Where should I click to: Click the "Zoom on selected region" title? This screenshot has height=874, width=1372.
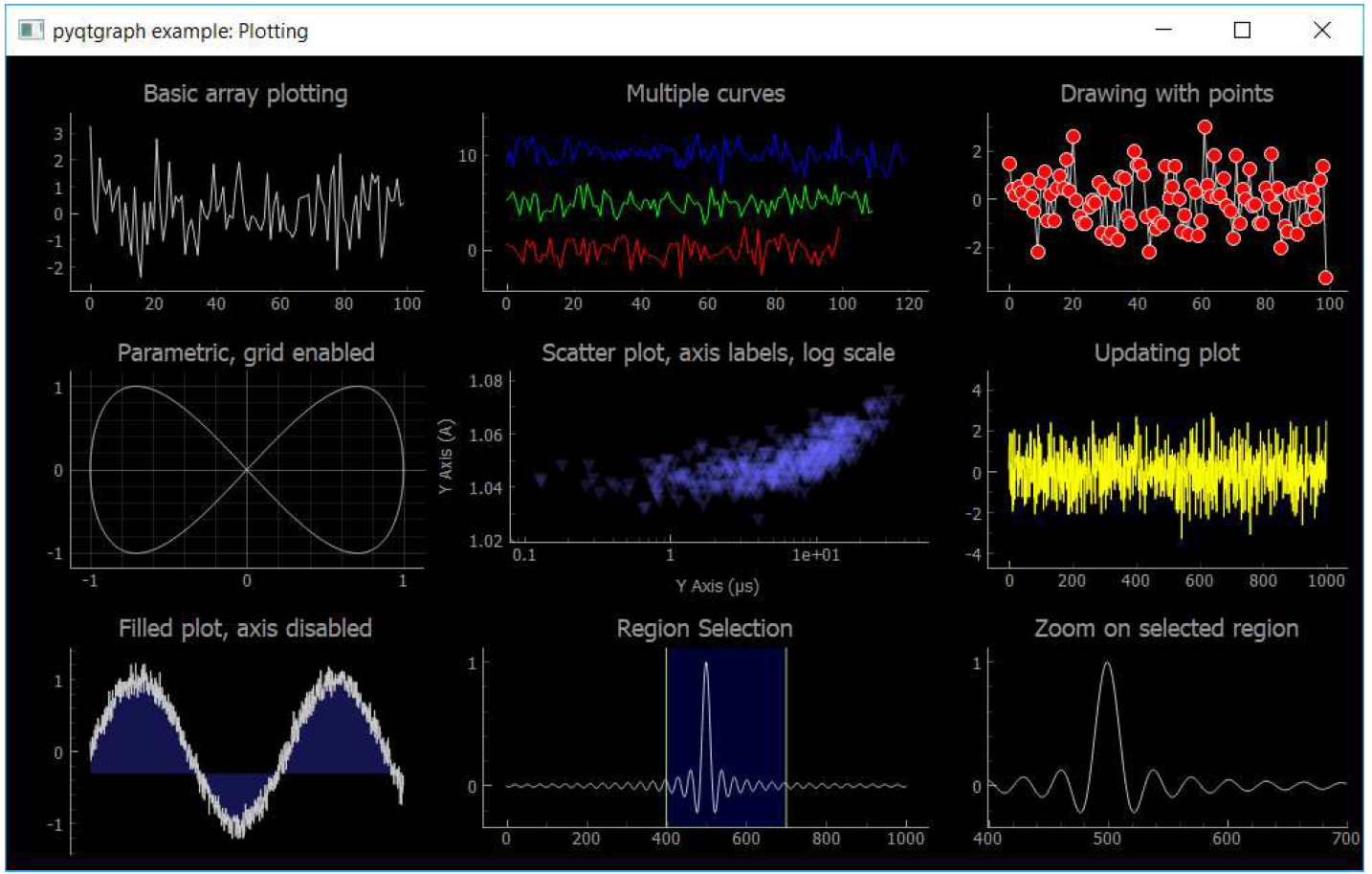click(1166, 629)
